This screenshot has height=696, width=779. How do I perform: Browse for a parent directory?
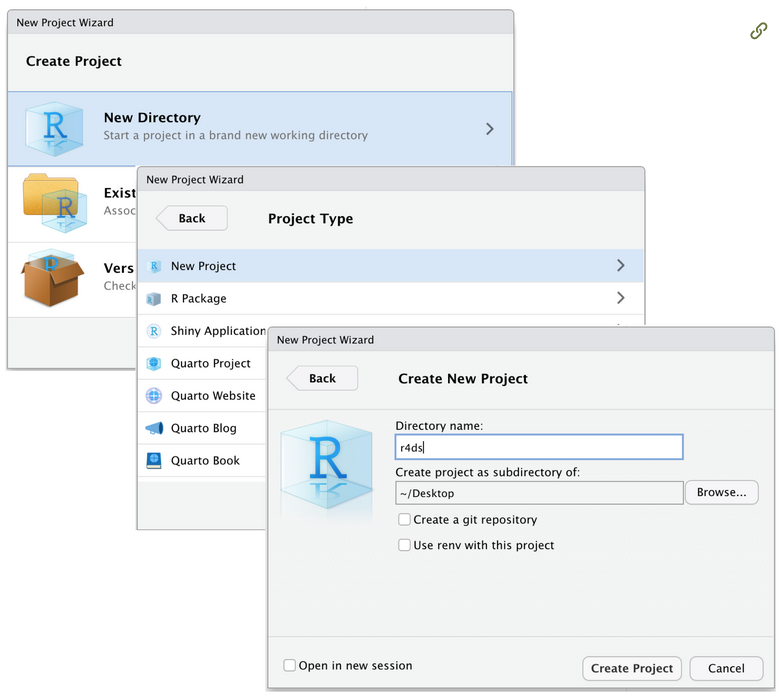721,493
